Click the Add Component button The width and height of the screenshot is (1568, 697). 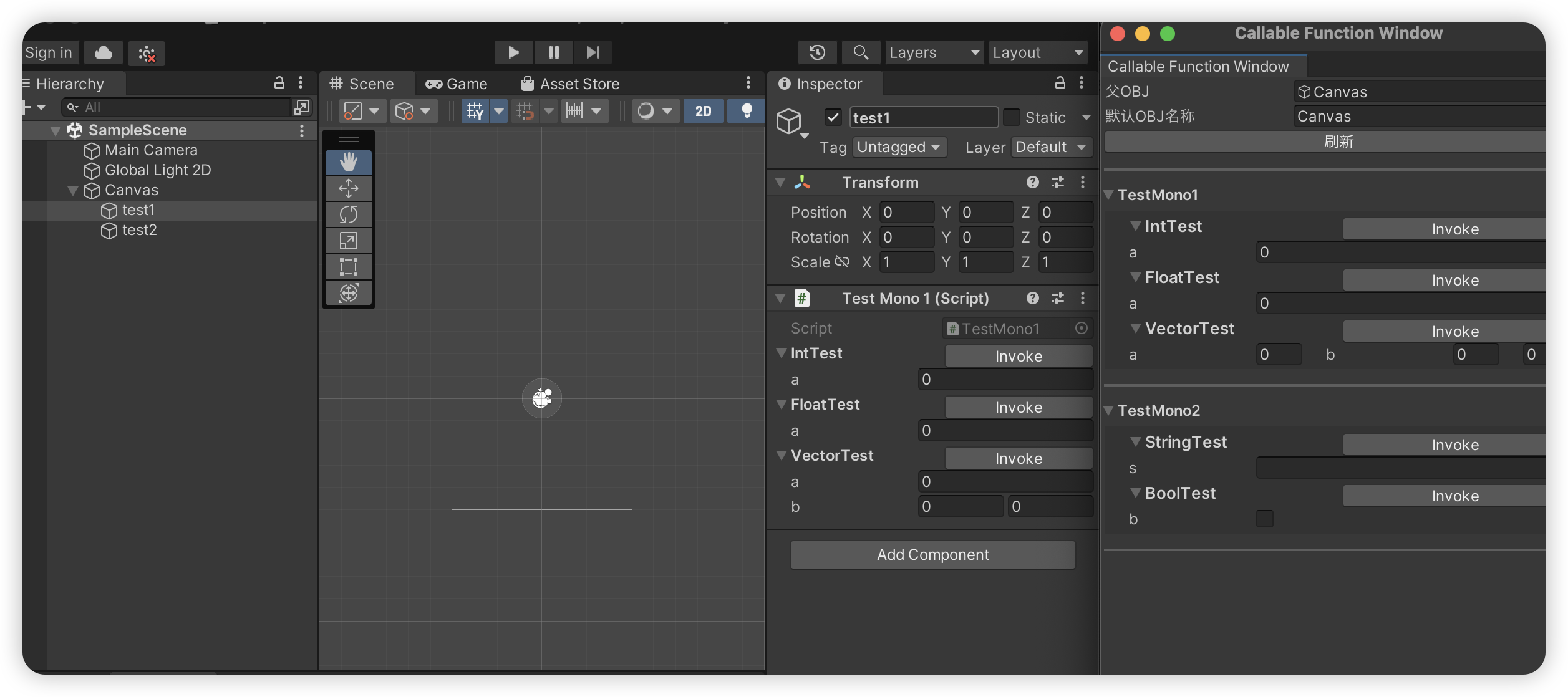[932, 555]
